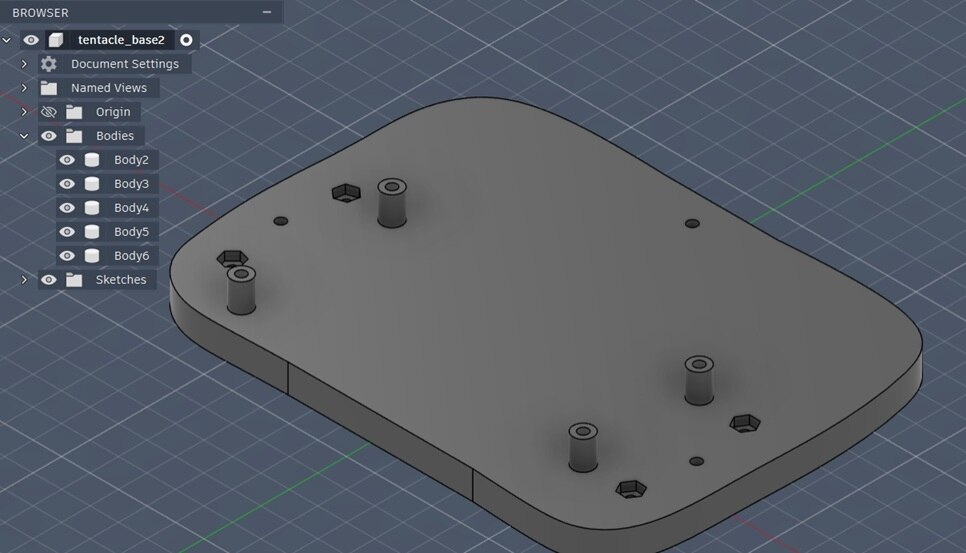Screen dimensions: 966x553
Task: Select the Sketches label
Action: coord(121,280)
